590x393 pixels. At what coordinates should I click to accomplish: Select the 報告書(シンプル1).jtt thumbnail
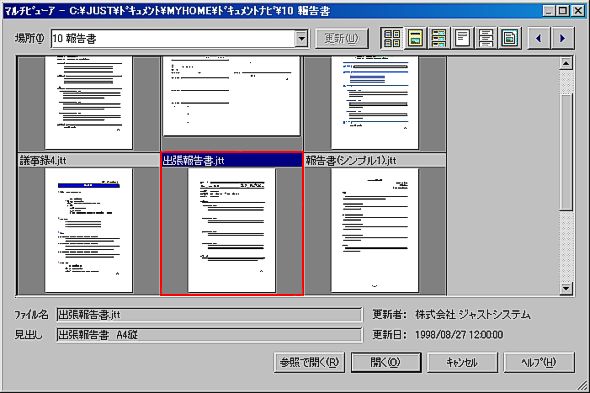coord(375,224)
